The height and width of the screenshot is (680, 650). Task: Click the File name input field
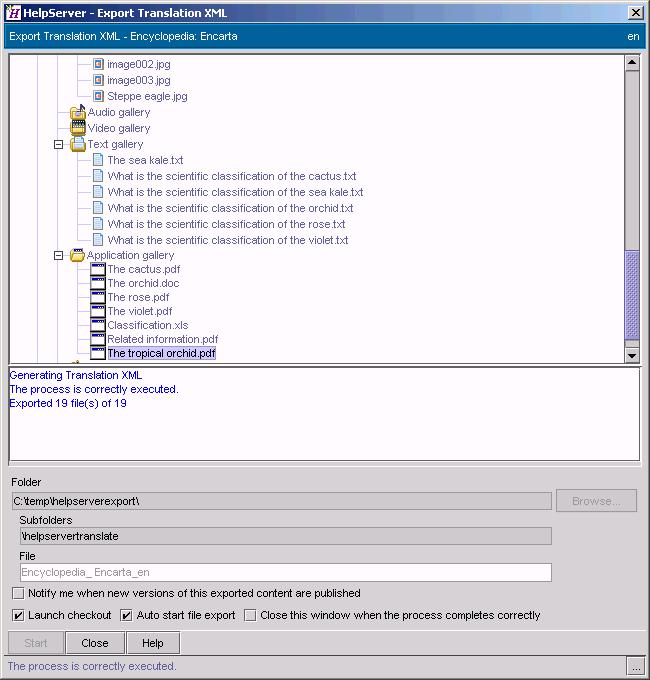tap(286, 572)
